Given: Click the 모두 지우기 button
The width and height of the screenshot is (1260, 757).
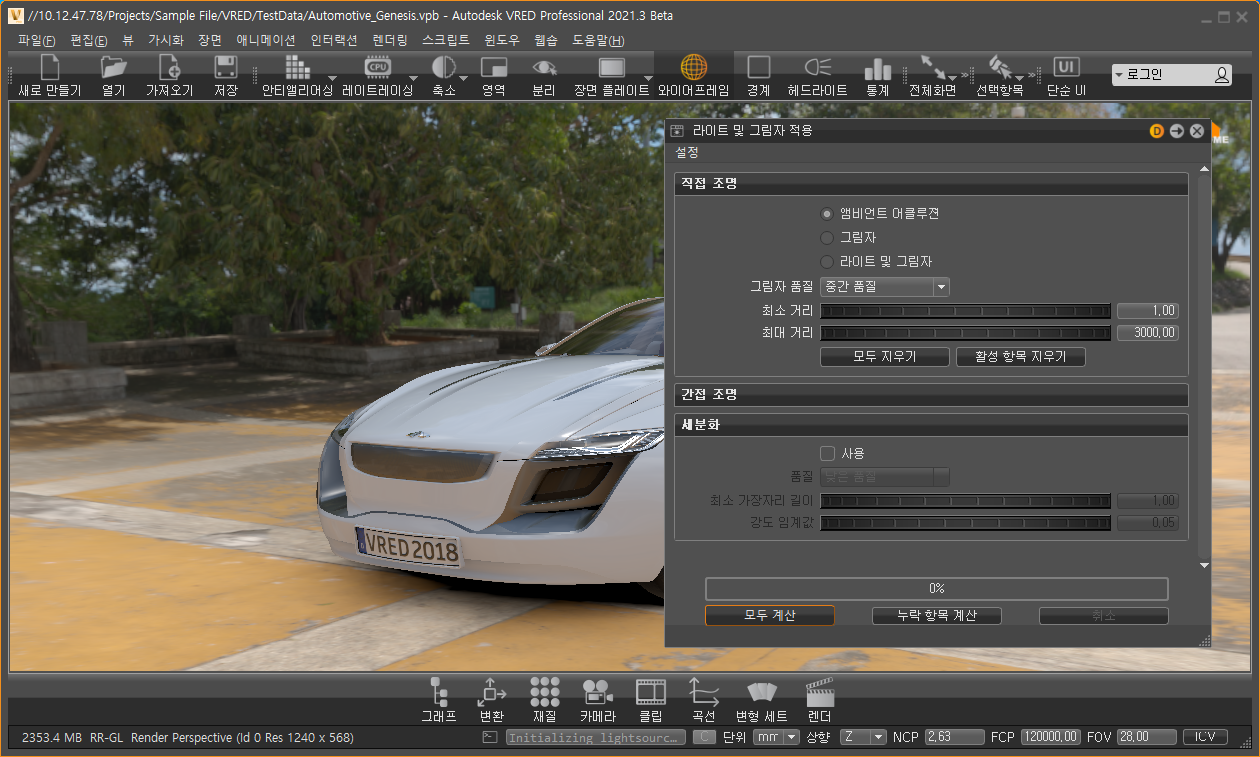Looking at the screenshot, I should pyautogui.click(x=884, y=357).
